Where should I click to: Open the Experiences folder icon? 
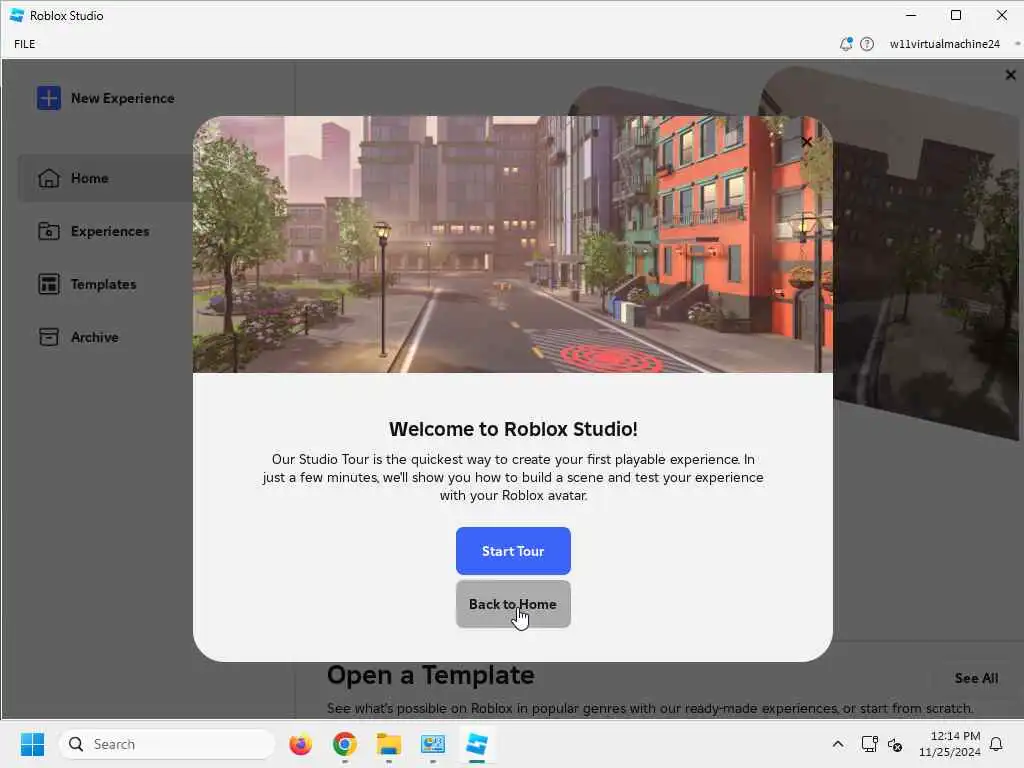49,231
